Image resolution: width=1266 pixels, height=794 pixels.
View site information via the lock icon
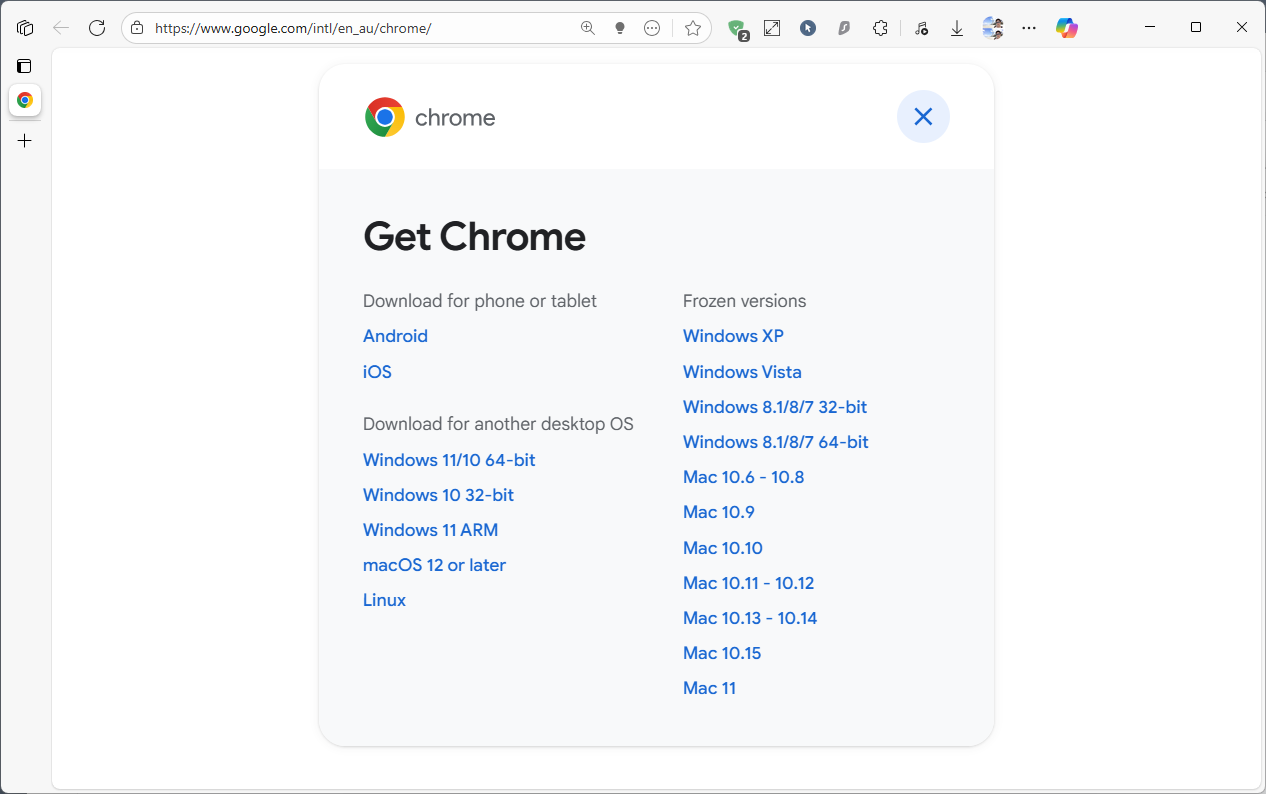[x=137, y=28]
